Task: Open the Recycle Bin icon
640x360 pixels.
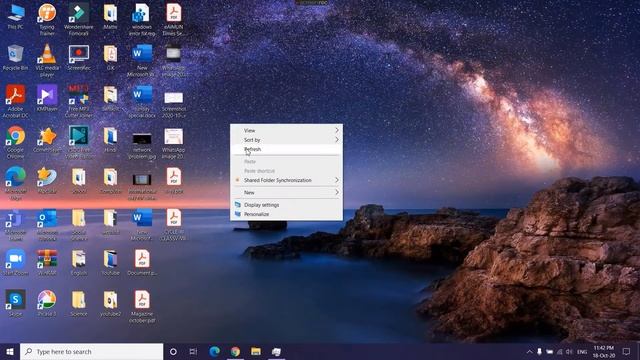Action: click(16, 58)
